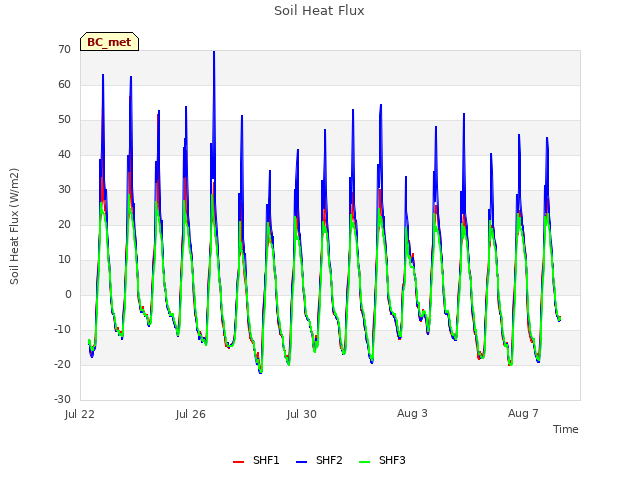Toggle the SHF1 series in the legend

[256, 460]
